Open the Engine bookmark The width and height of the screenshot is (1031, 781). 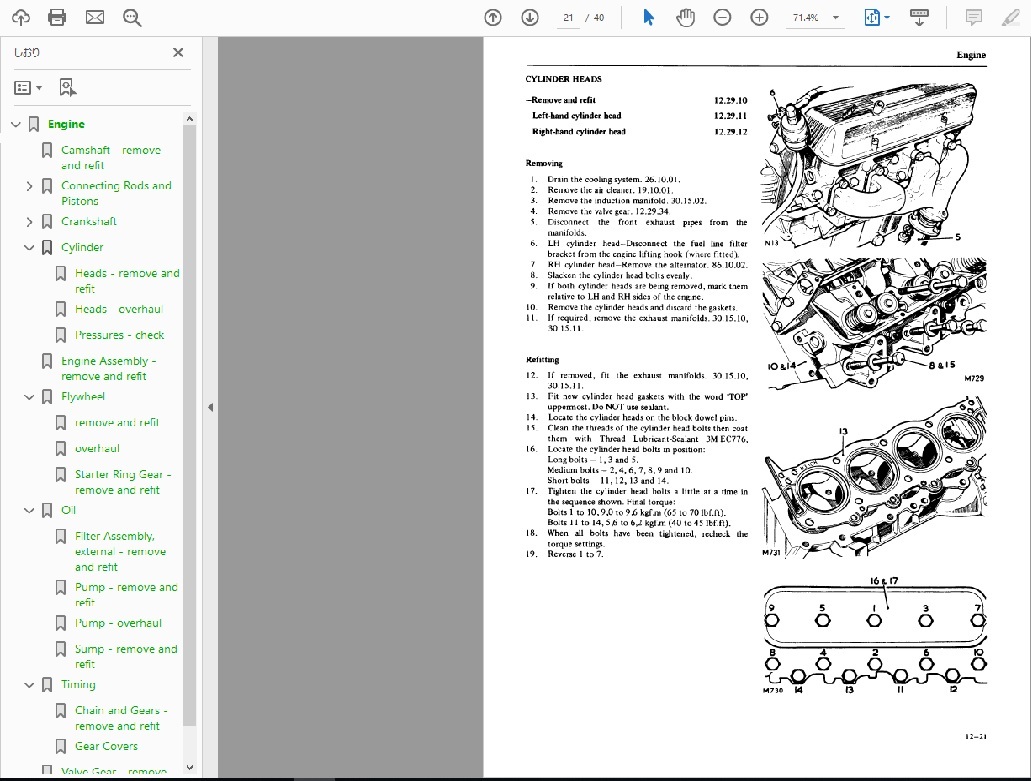66,124
